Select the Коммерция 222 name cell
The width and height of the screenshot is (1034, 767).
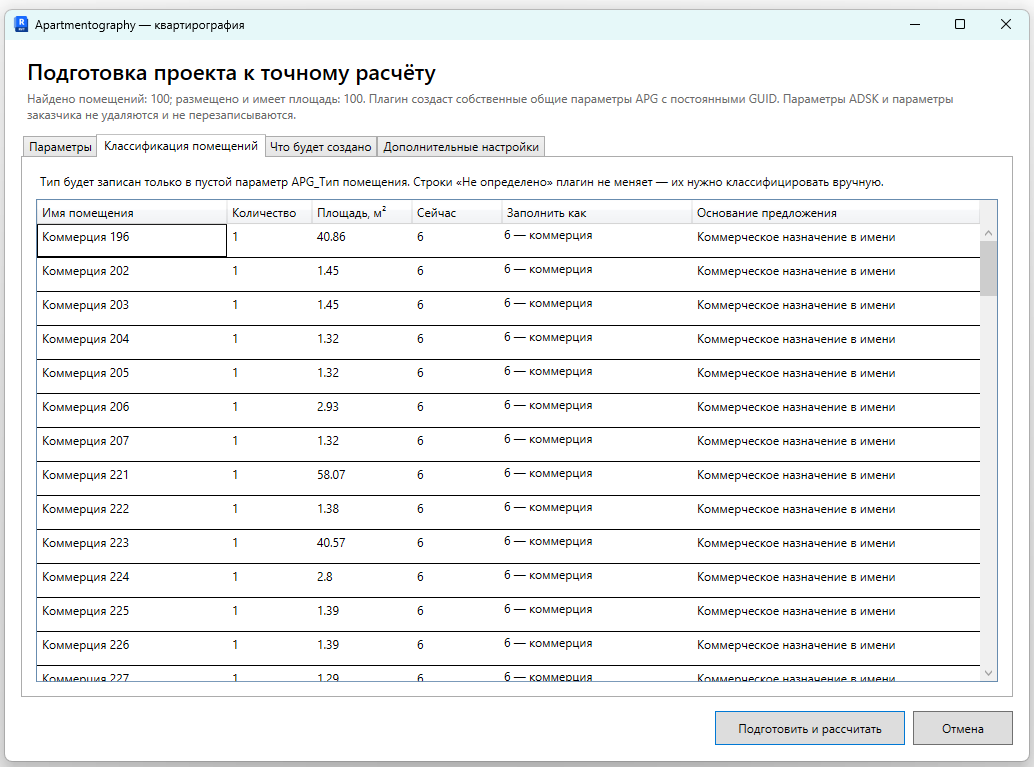pos(131,512)
